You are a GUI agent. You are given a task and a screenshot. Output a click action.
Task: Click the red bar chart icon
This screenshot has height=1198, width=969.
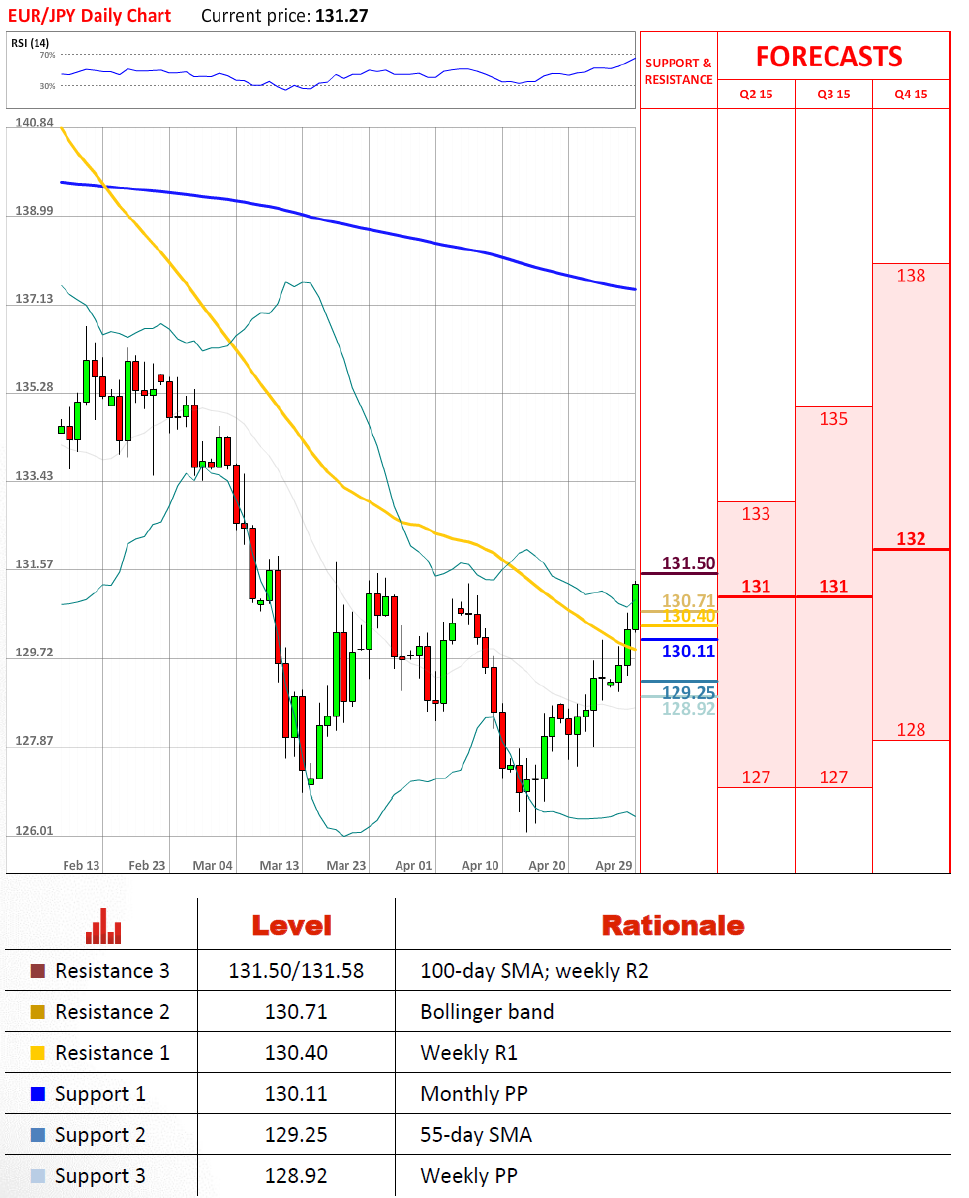tap(103, 926)
